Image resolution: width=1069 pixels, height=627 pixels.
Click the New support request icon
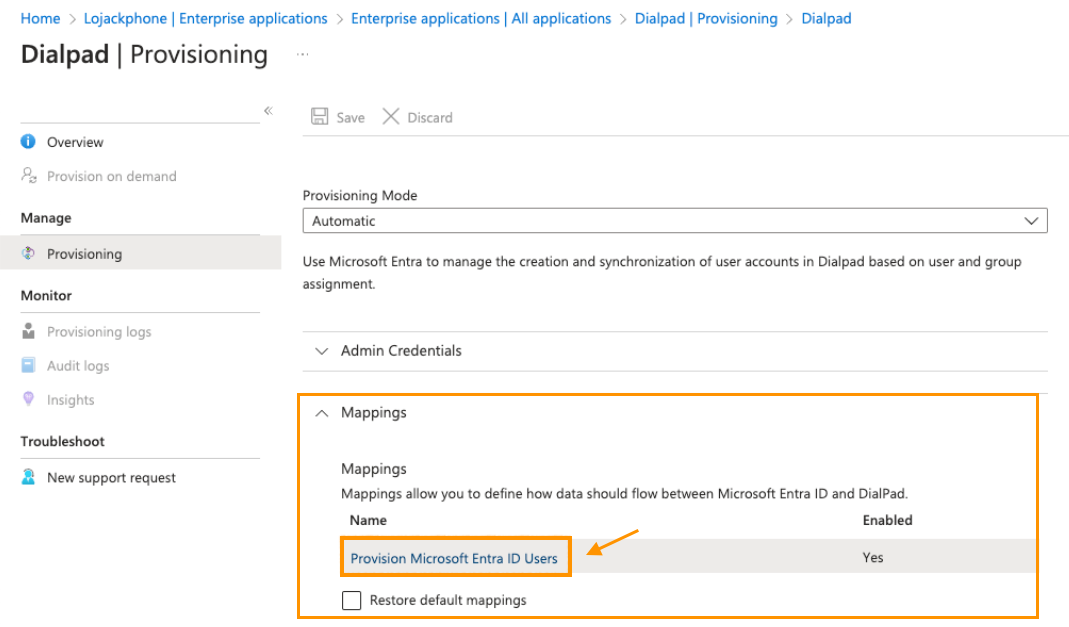pos(28,477)
